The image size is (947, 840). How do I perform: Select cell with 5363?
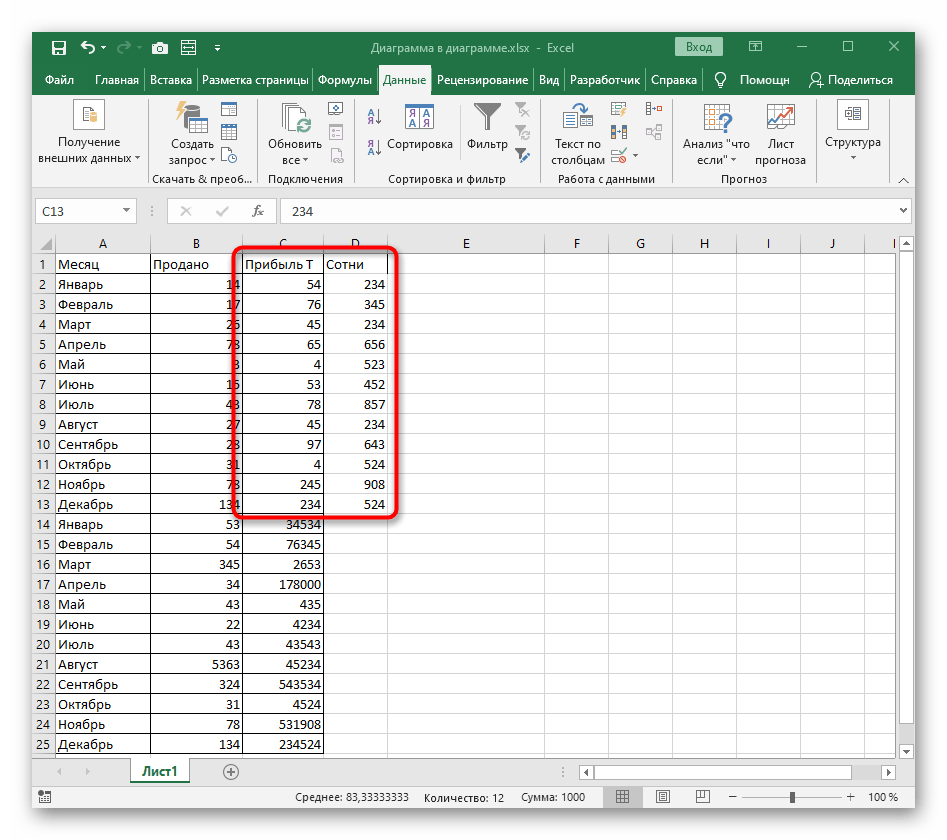click(x=196, y=664)
